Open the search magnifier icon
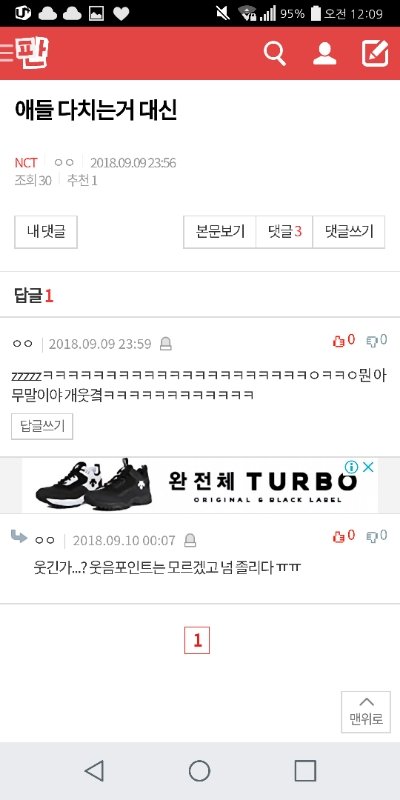 pos(274,54)
